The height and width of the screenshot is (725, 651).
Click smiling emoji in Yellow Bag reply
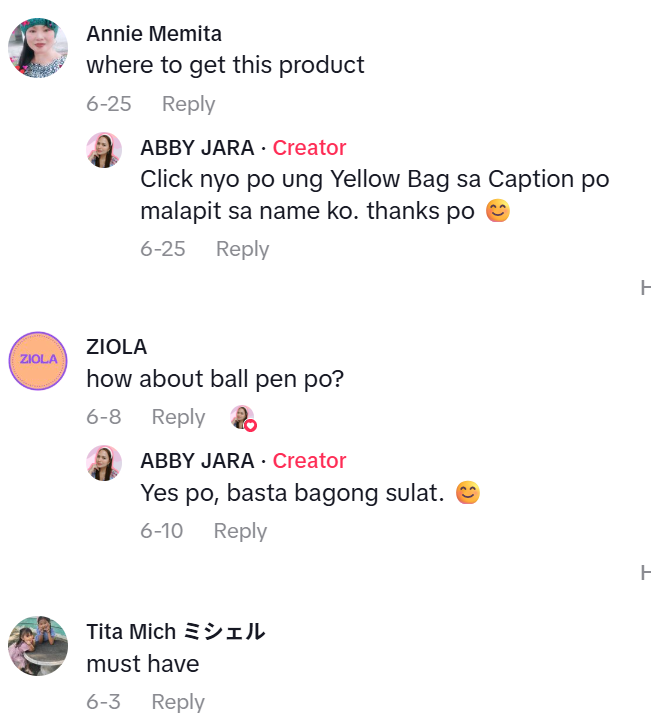pyautogui.click(x=497, y=212)
